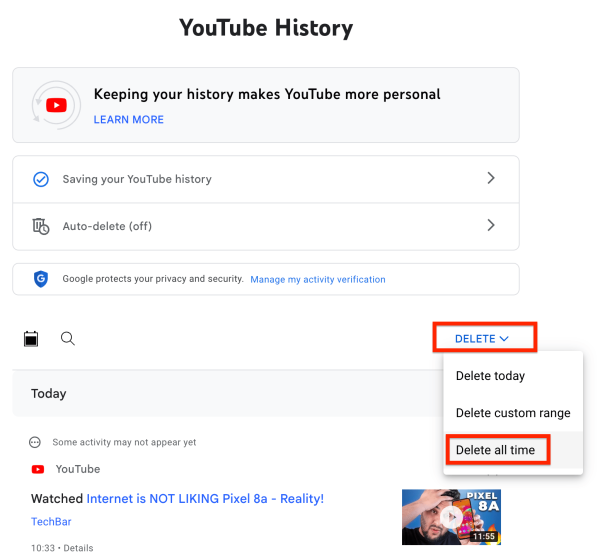Click the pending activity ellipsis icon
The width and height of the screenshot is (600, 559).
click(x=35, y=442)
